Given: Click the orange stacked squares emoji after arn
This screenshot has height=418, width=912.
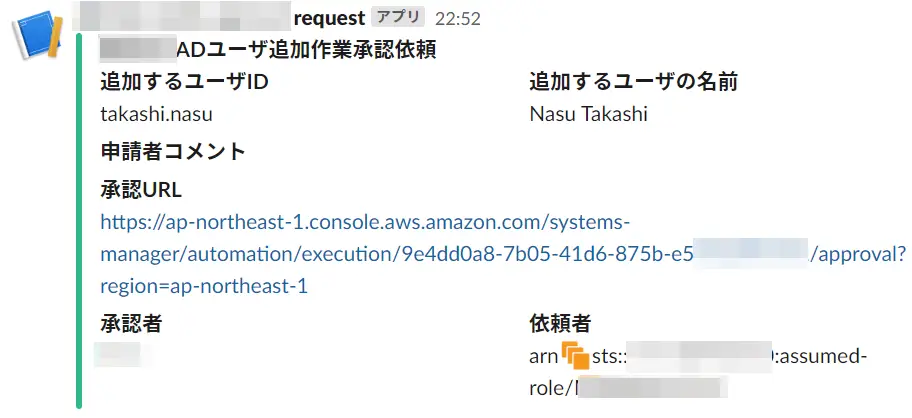Looking at the screenshot, I should 576,355.
